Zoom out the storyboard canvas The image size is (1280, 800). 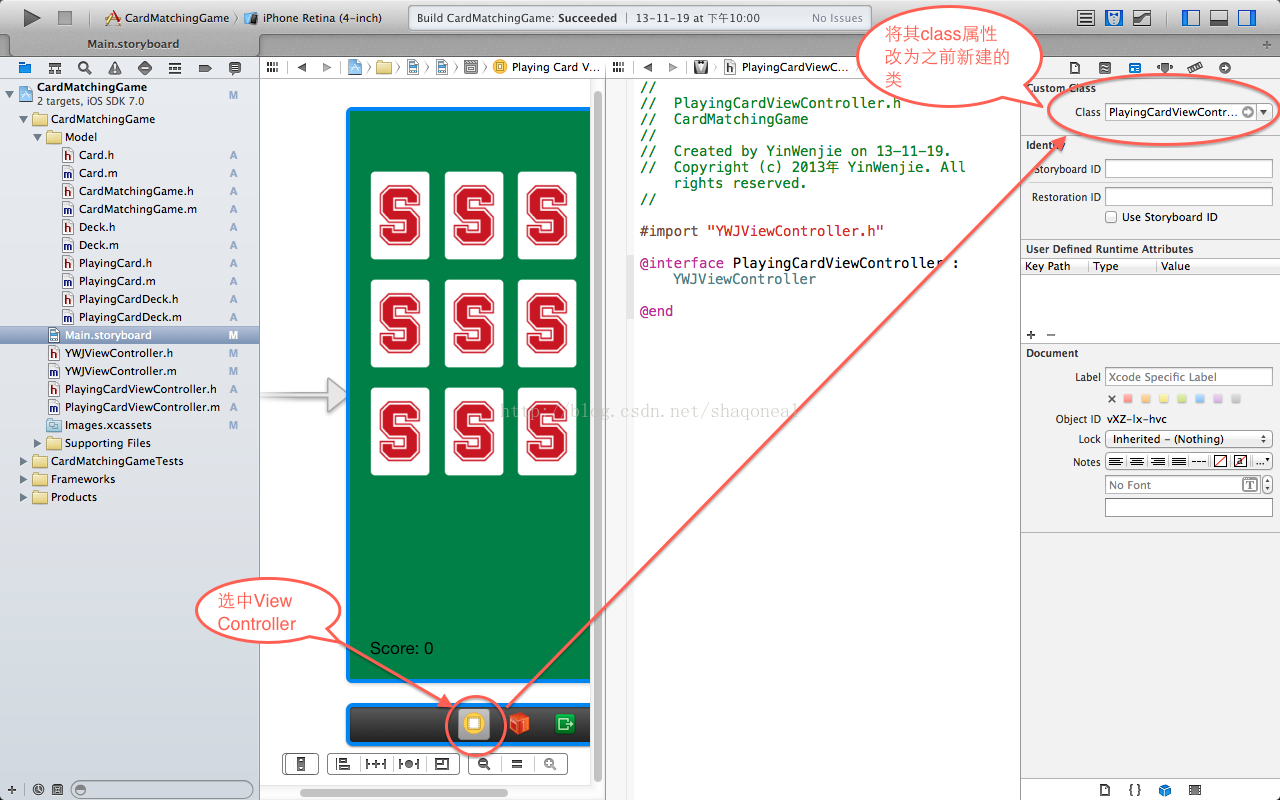click(484, 764)
